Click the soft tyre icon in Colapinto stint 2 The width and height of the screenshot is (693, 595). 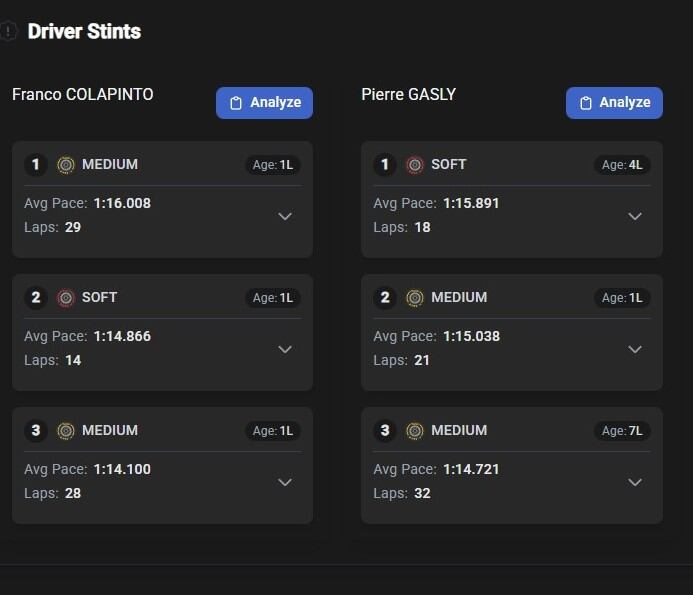coord(66,298)
